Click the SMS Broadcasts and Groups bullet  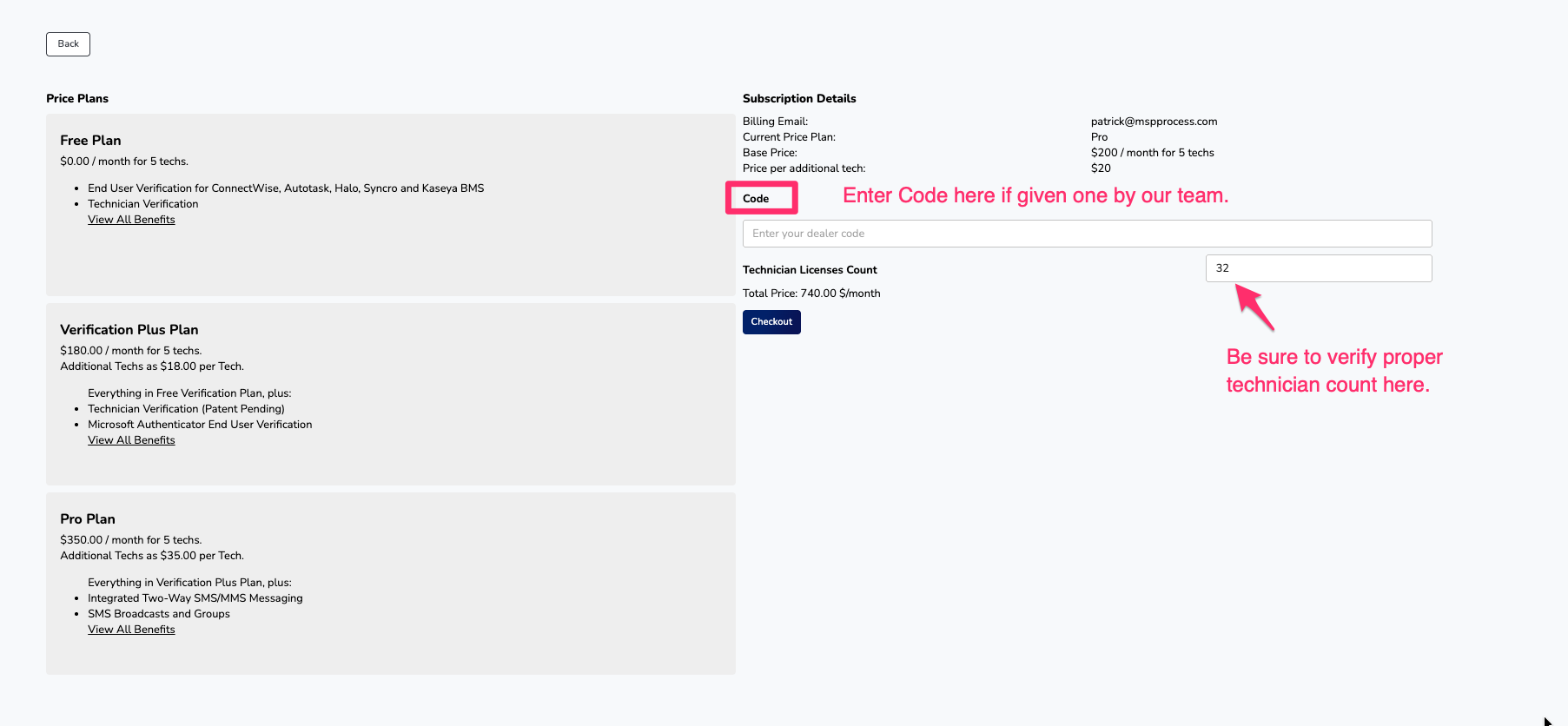[x=159, y=614]
